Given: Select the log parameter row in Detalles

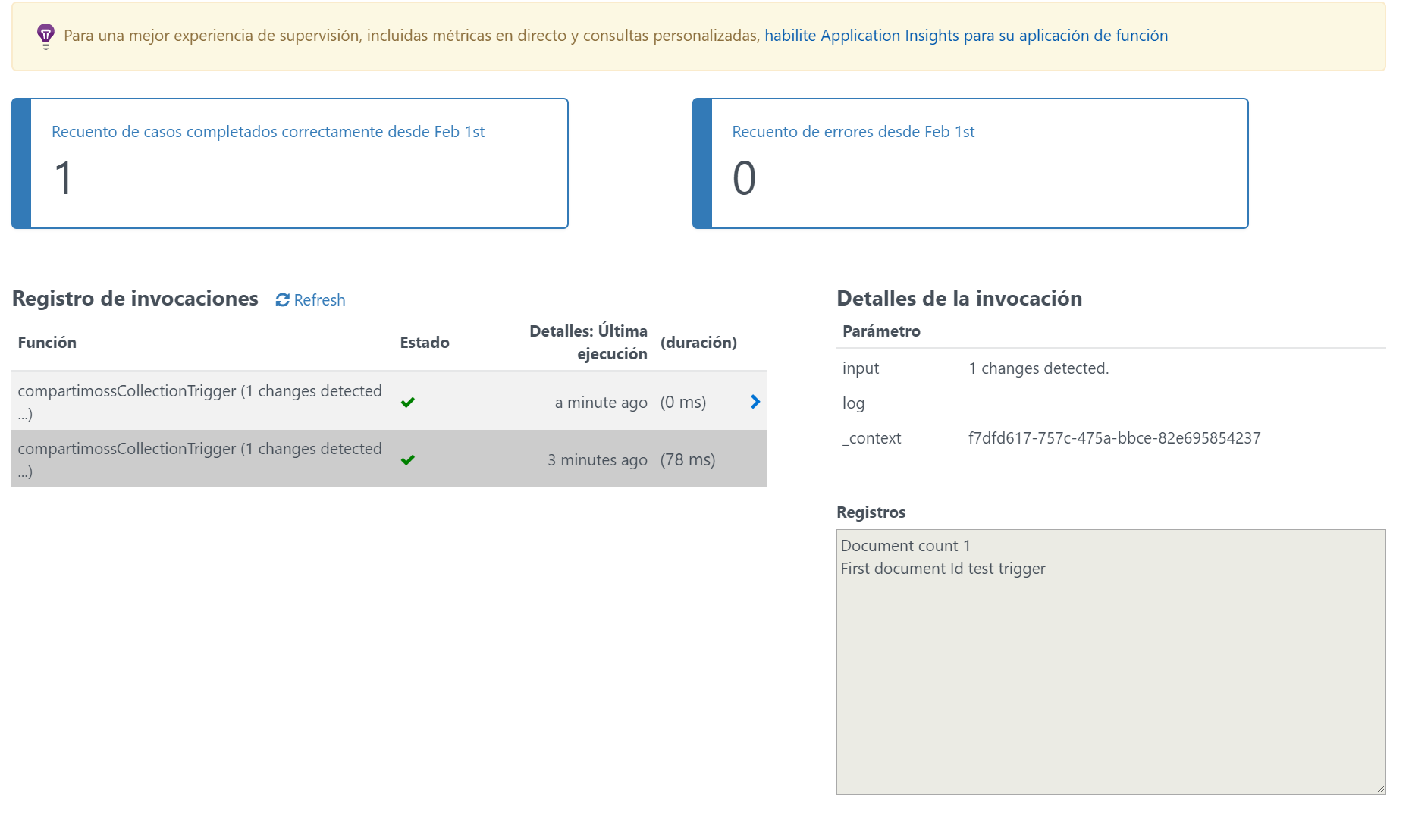Looking at the screenshot, I should pyautogui.click(x=910, y=403).
